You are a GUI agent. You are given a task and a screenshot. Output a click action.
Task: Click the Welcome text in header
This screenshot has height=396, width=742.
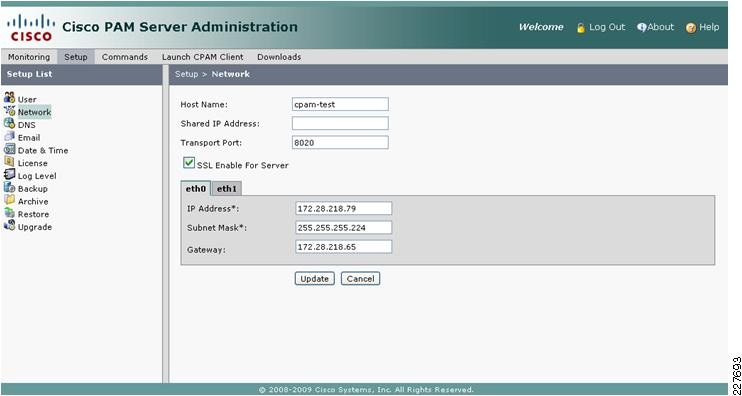[541, 27]
